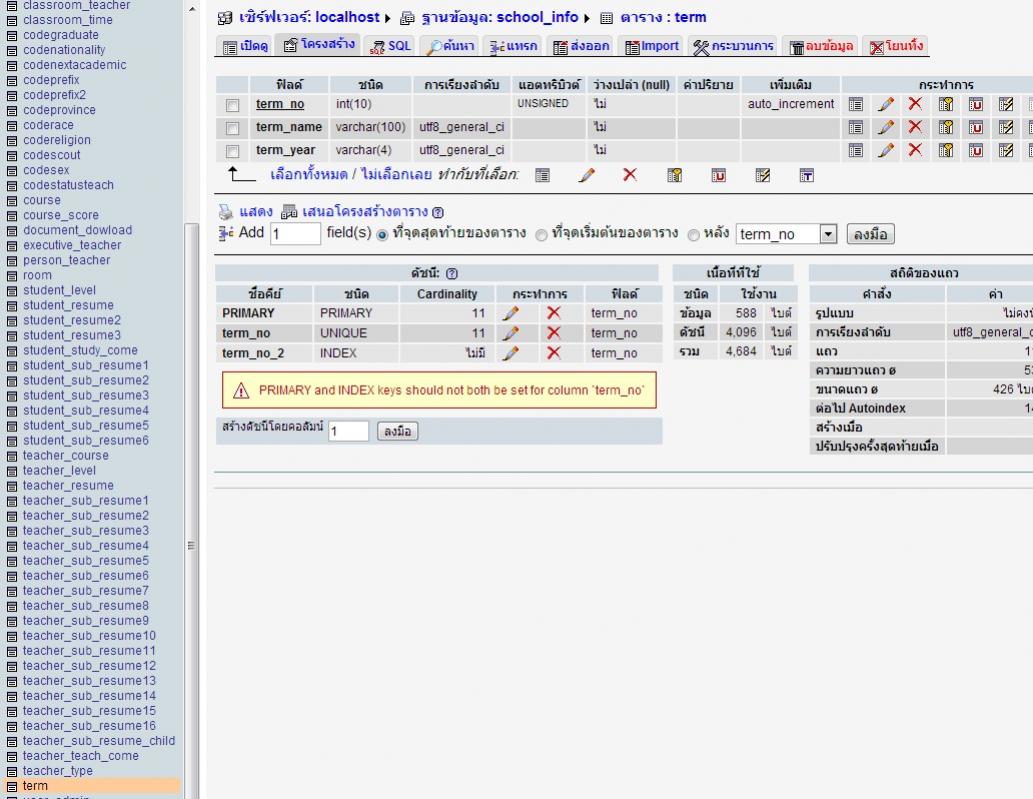The height and width of the screenshot is (799, 1033).
Task: Select the 'at beginning of table' radio option
Action: pyautogui.click(x=542, y=235)
